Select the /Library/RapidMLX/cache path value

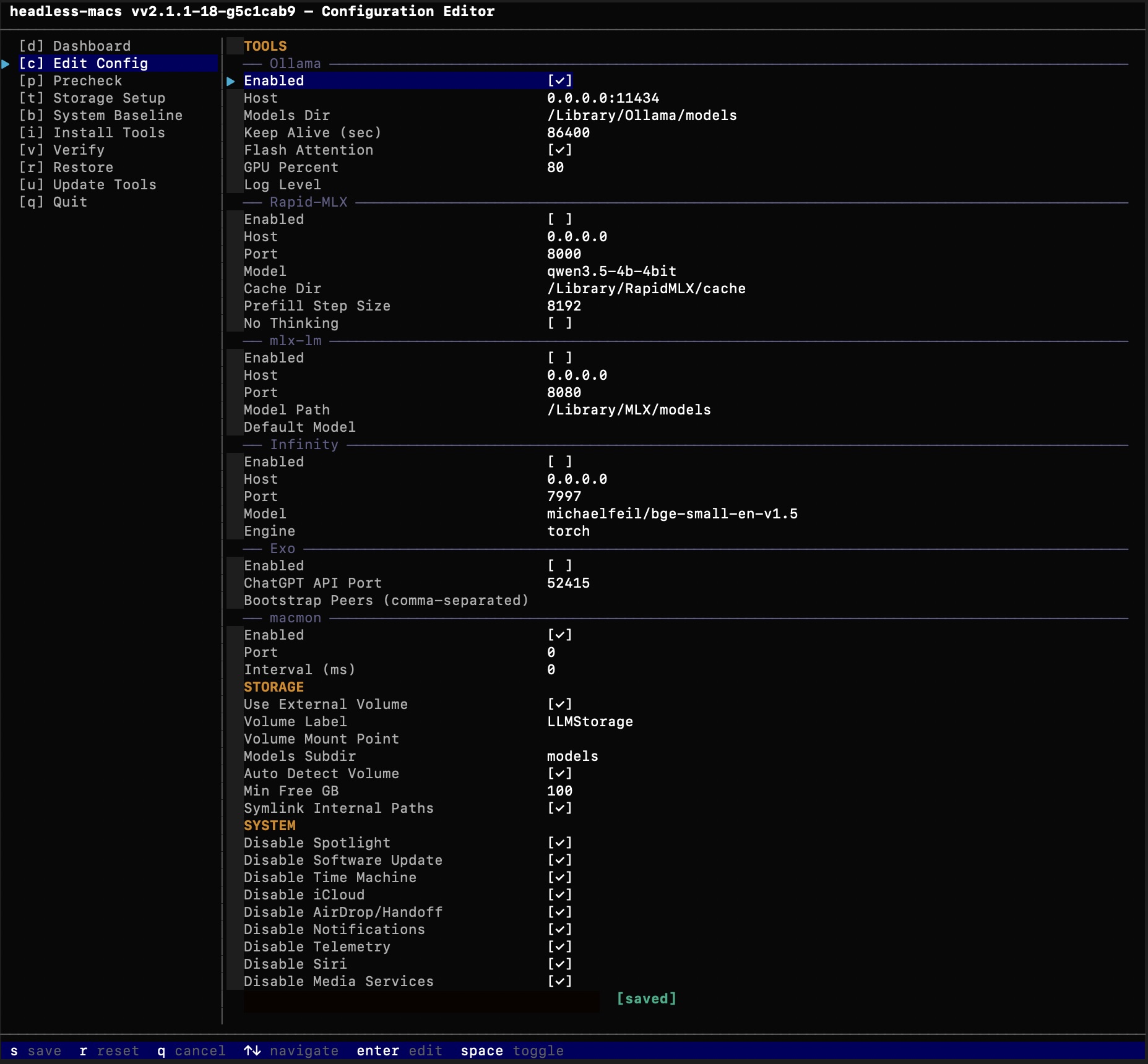point(646,288)
